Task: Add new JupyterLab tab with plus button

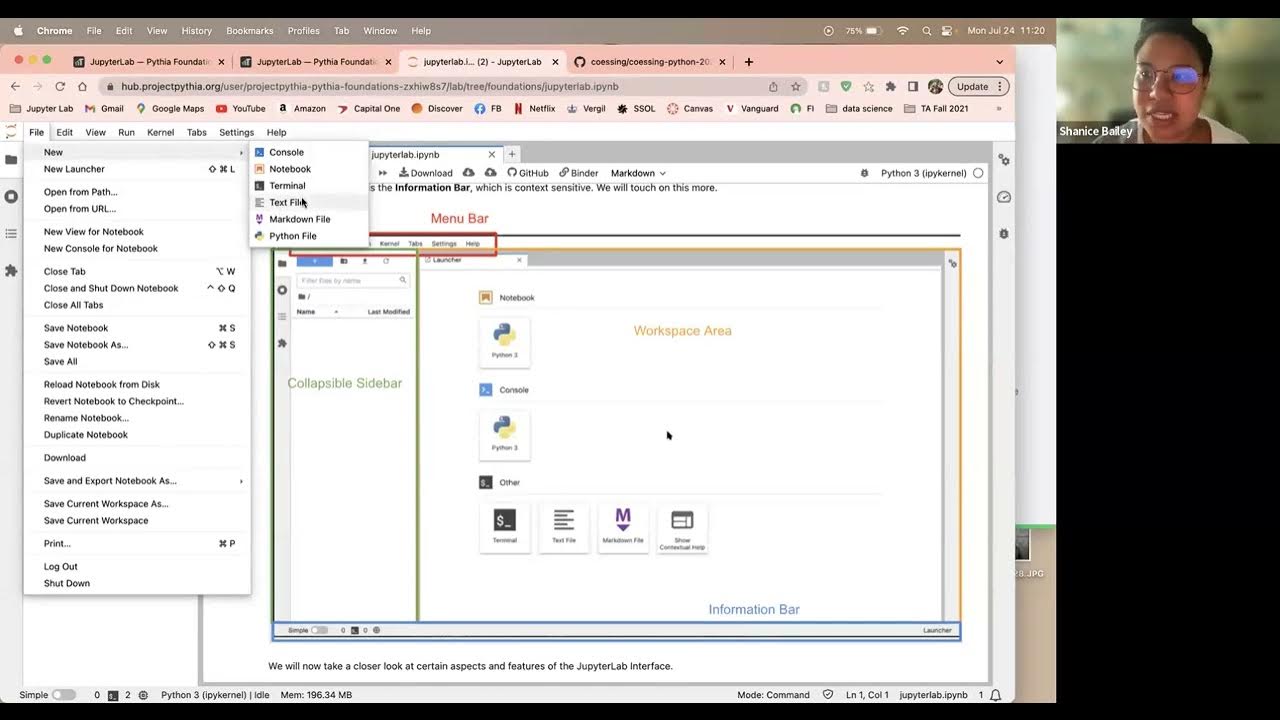Action: (x=512, y=154)
